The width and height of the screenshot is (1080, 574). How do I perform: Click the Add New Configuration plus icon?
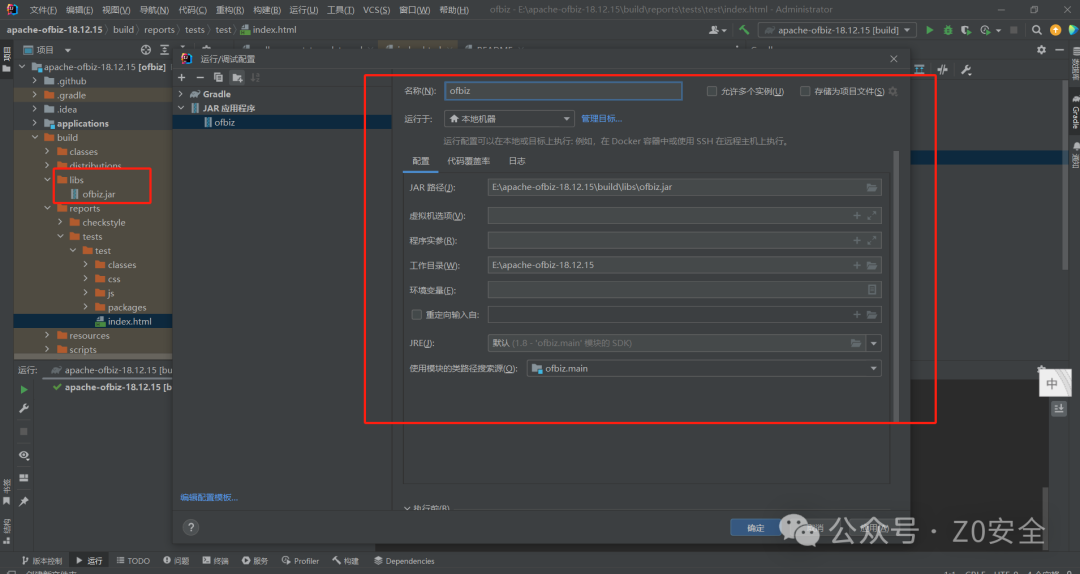click(182, 77)
